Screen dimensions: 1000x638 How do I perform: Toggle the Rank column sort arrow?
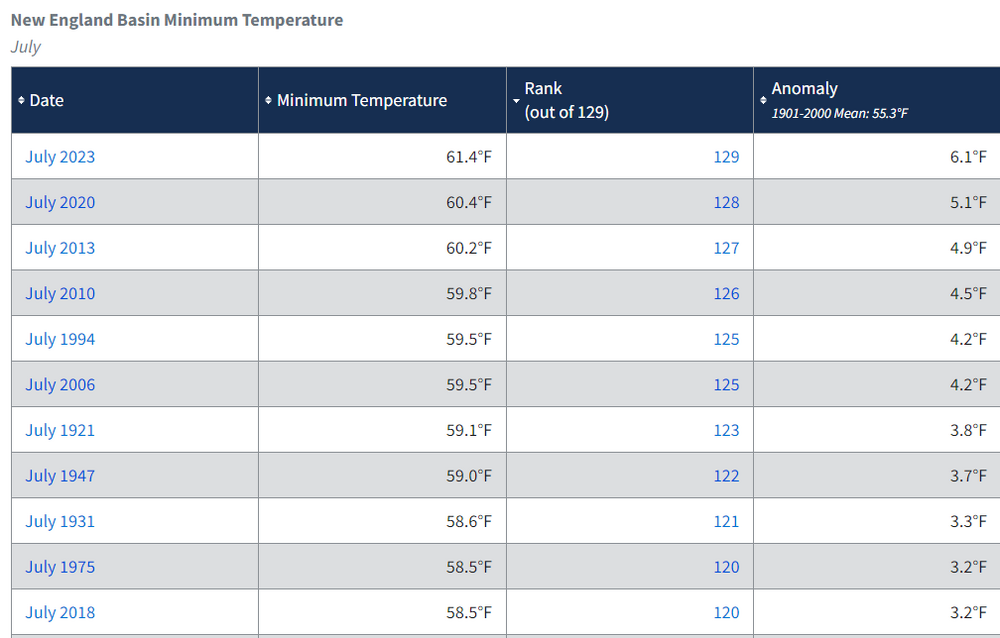pyautogui.click(x=516, y=101)
